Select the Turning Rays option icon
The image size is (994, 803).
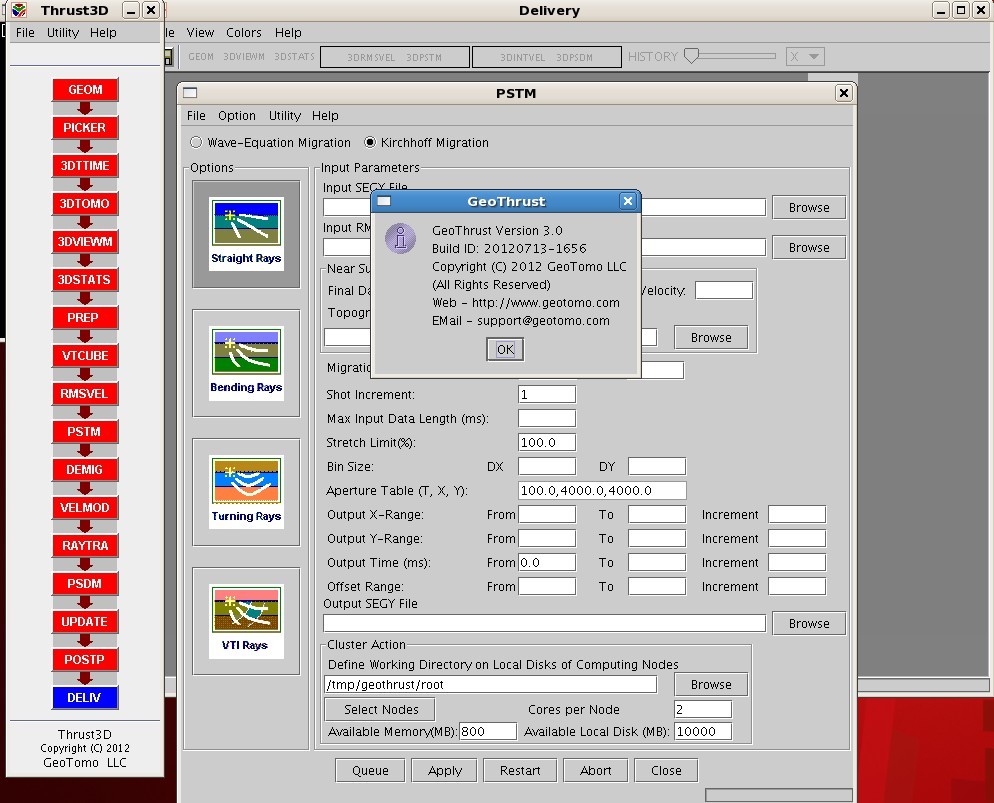(x=246, y=492)
